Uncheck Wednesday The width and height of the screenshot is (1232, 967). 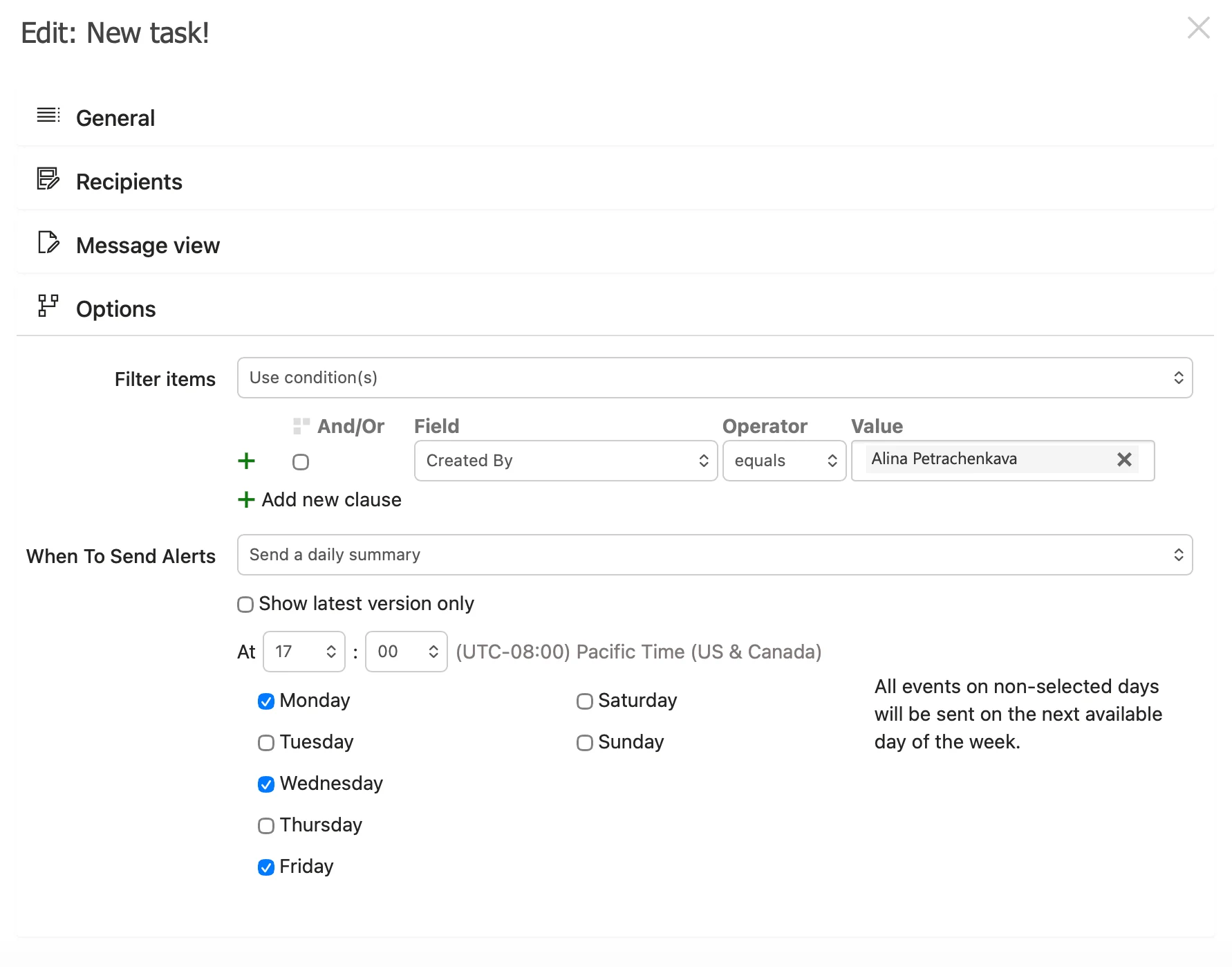pyautogui.click(x=266, y=784)
